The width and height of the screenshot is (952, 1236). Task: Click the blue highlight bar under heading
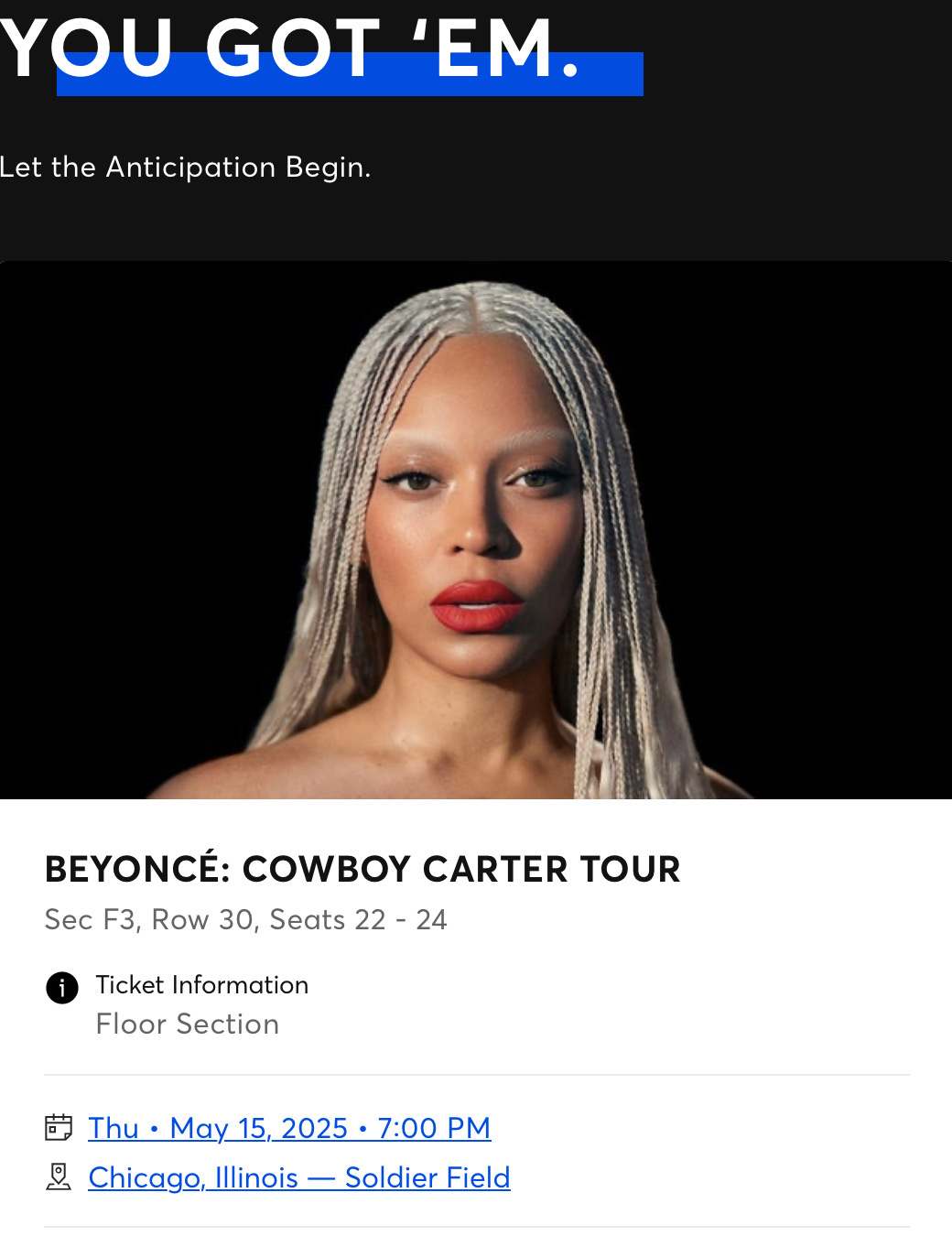click(350, 74)
